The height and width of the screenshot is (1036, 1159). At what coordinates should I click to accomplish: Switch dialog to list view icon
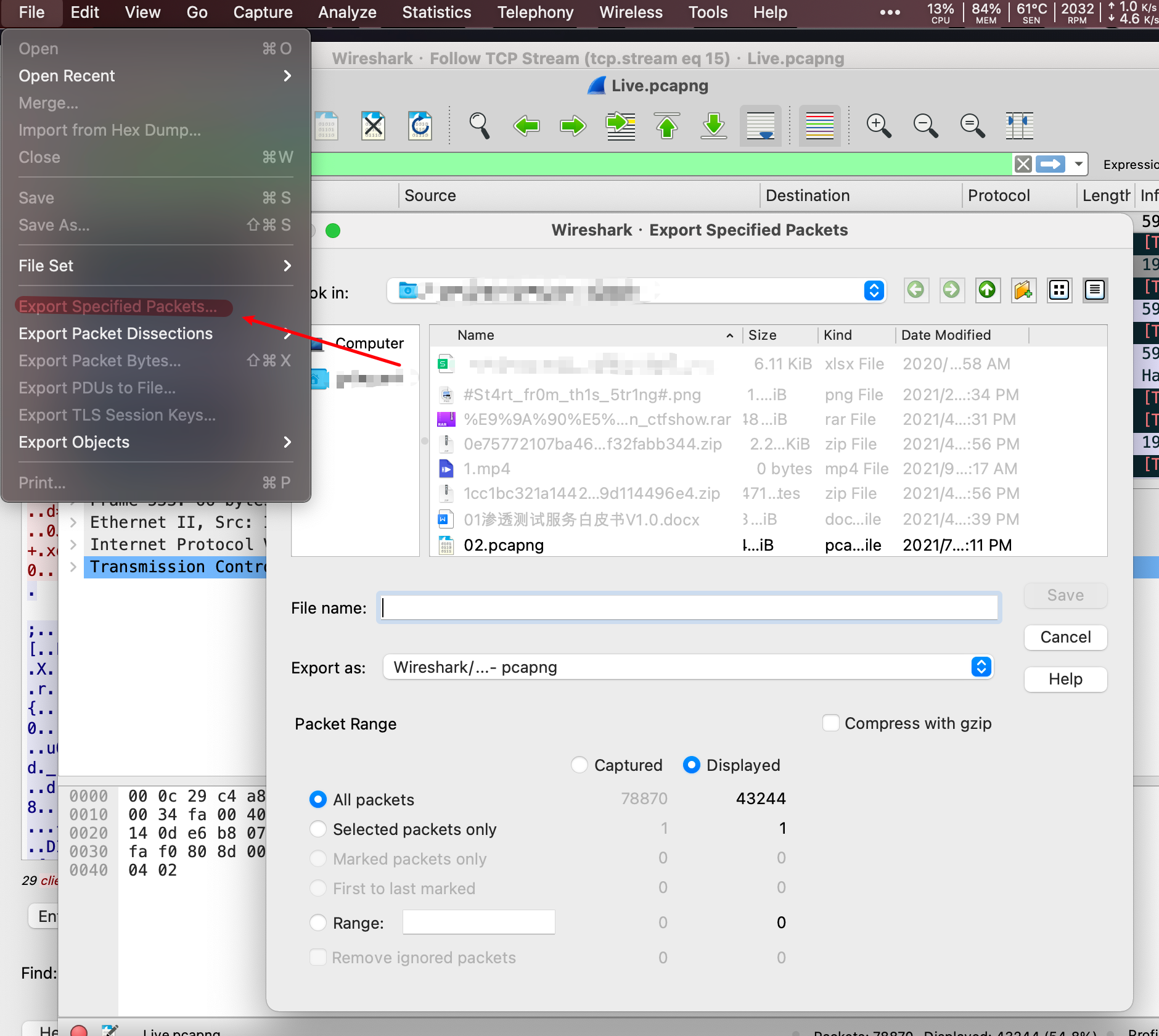coord(1059,290)
